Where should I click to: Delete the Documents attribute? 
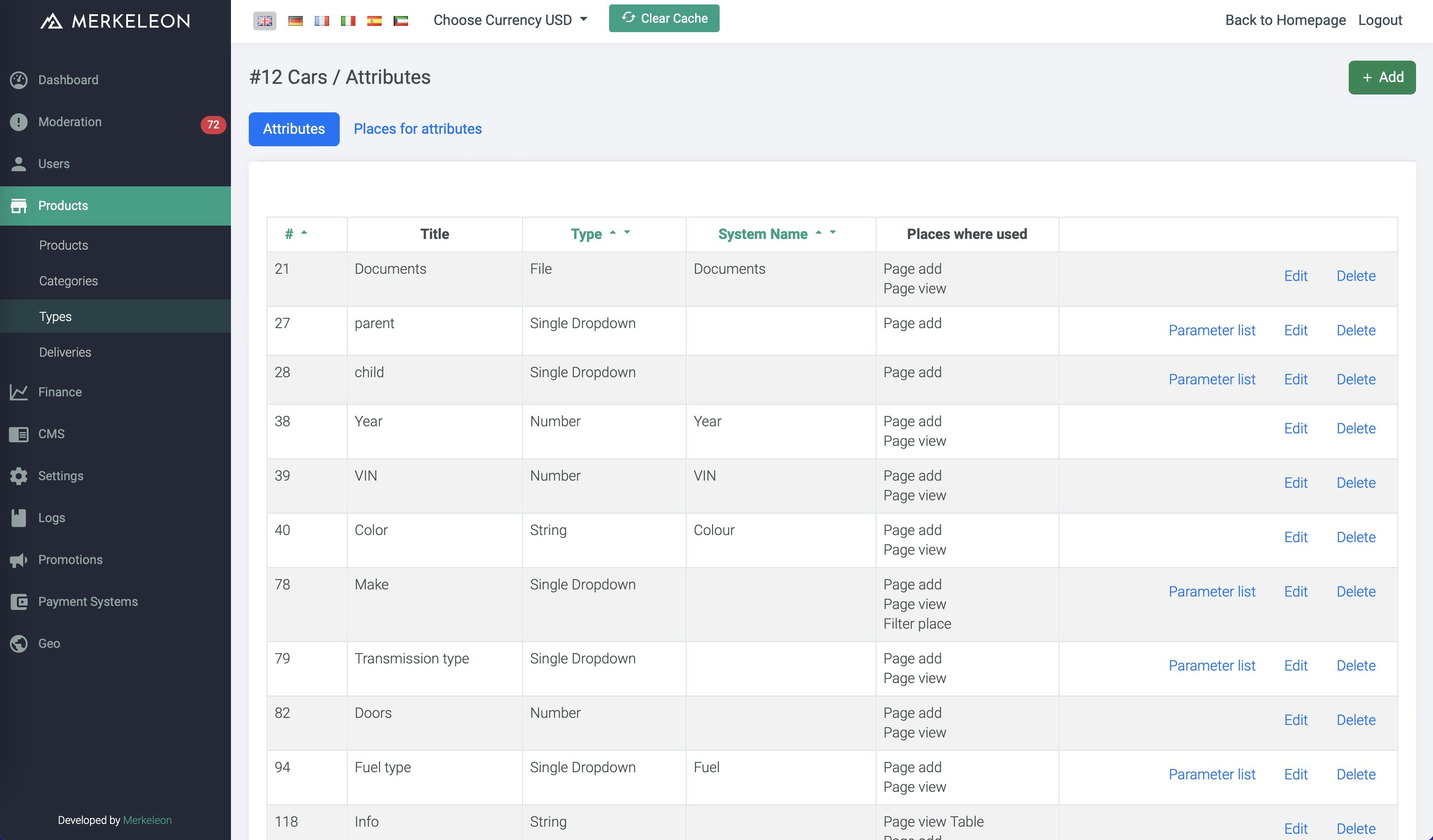coord(1356,276)
